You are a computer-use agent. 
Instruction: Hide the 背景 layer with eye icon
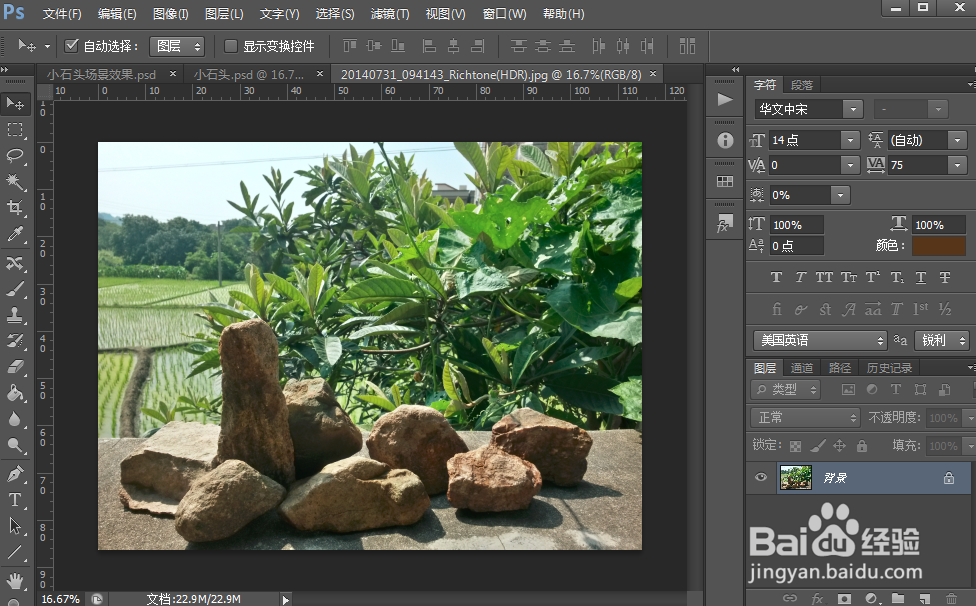pyautogui.click(x=761, y=477)
